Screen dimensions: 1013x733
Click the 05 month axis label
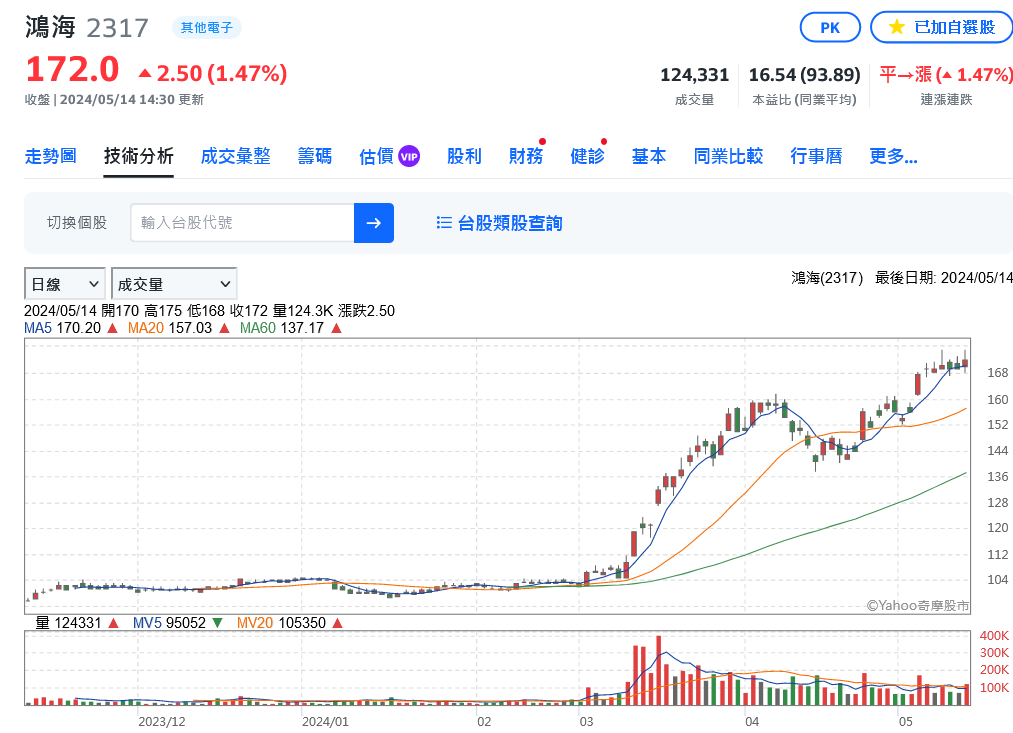point(906,722)
